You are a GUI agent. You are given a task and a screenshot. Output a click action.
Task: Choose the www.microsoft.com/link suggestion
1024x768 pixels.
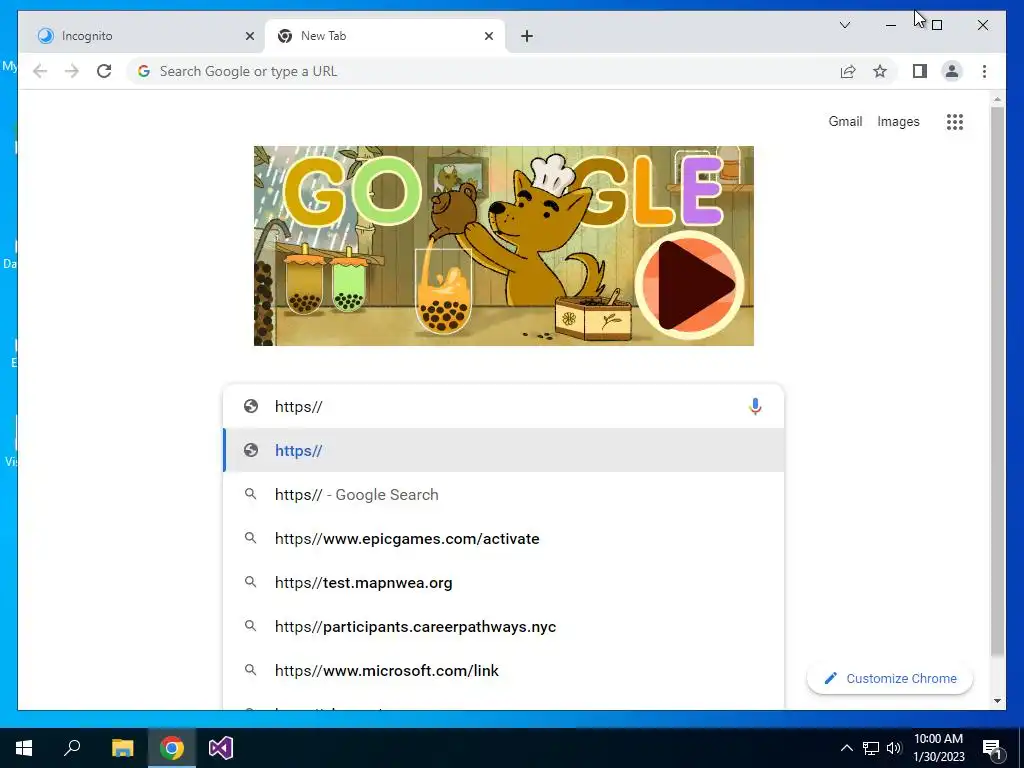click(503, 671)
